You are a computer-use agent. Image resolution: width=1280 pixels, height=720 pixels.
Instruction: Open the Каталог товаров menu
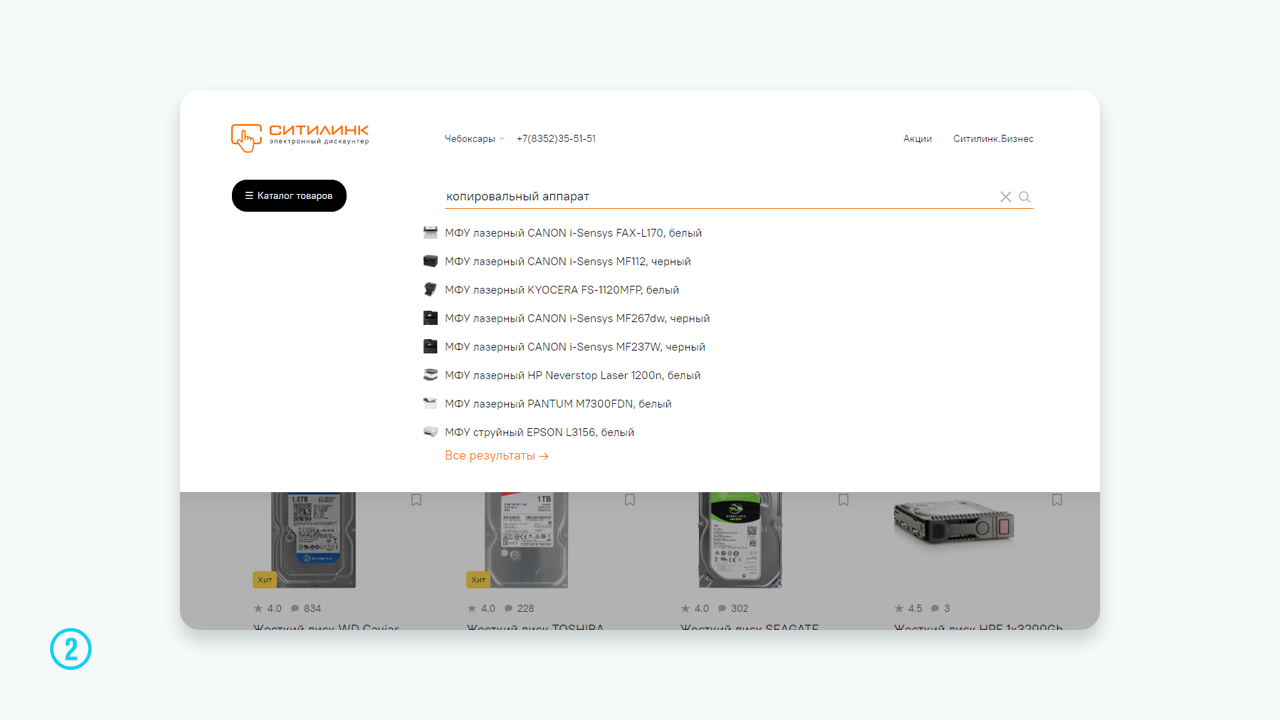click(289, 196)
